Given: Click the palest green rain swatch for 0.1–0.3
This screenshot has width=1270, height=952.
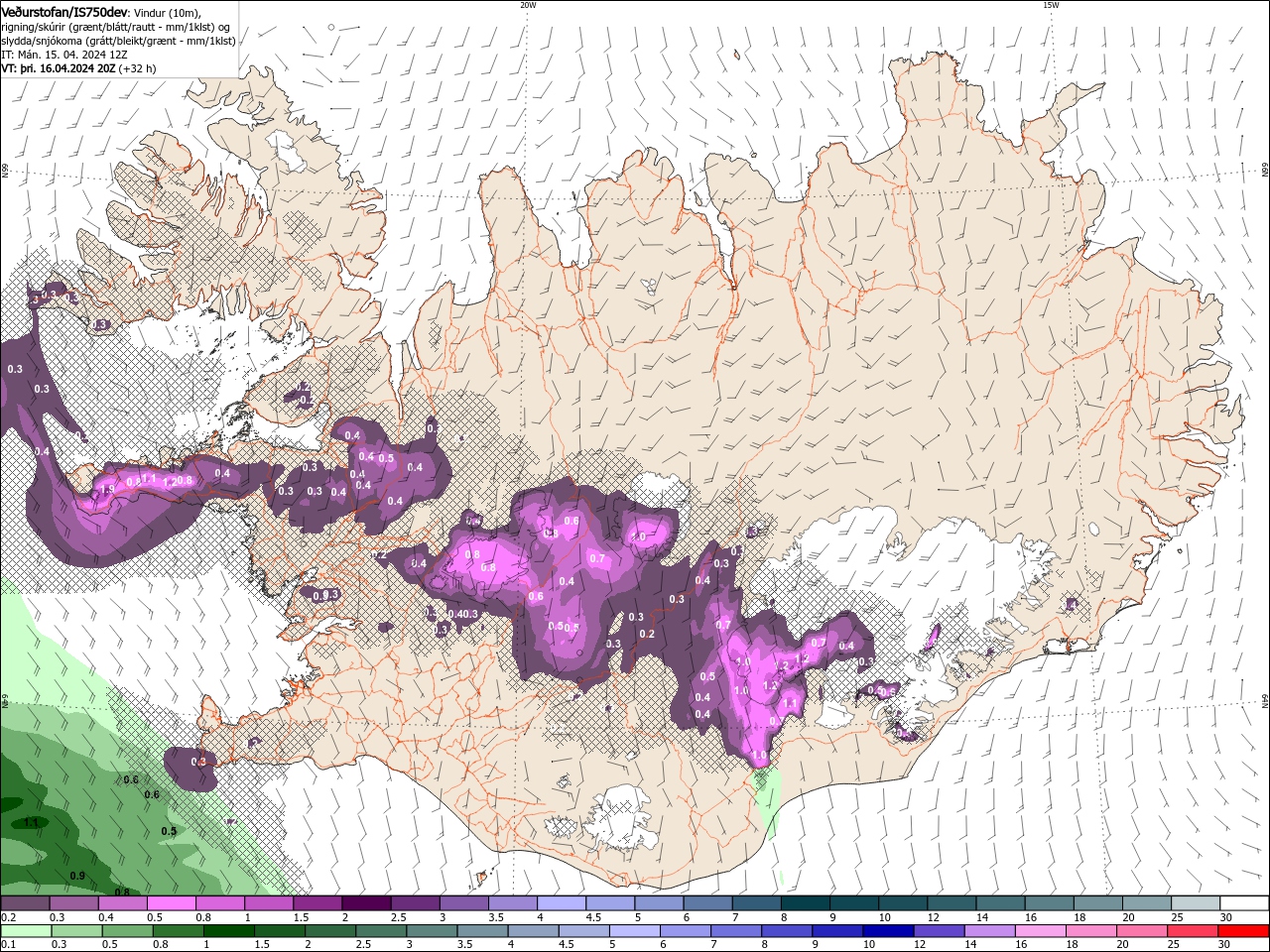Looking at the screenshot, I should (25, 931).
